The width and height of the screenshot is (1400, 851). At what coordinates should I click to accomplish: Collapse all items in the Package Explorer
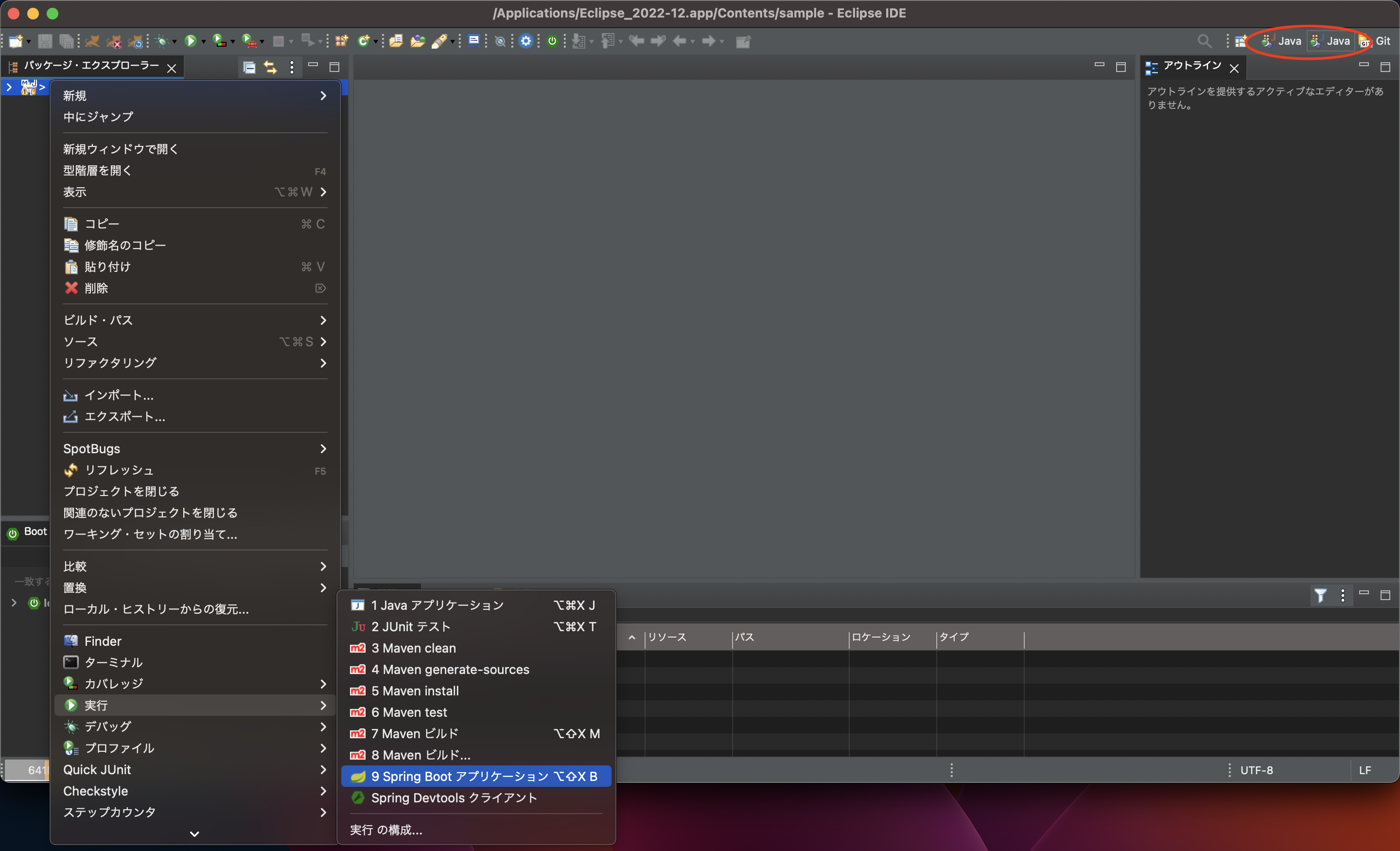[x=249, y=67]
